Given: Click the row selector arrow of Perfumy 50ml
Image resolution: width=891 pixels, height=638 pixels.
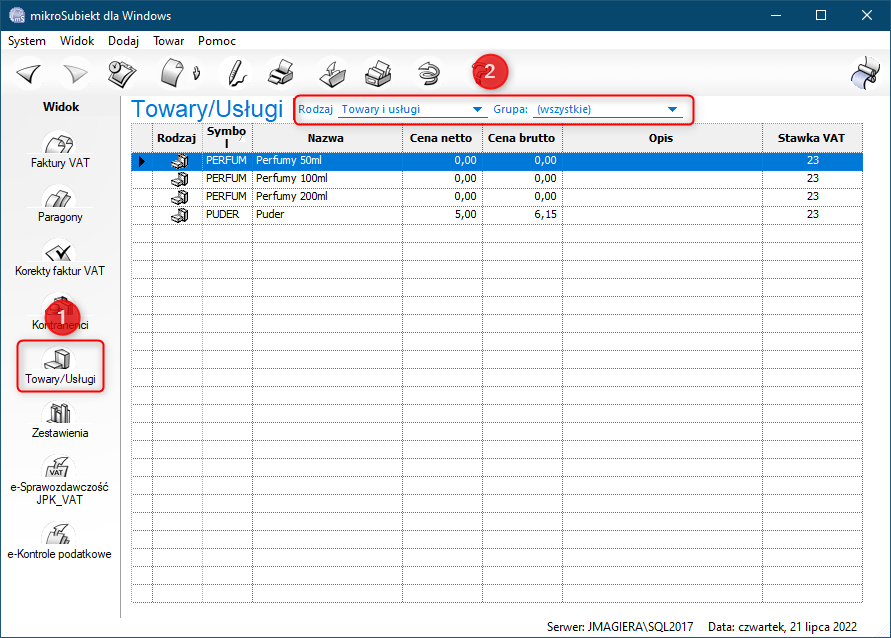Looking at the screenshot, I should tap(142, 161).
